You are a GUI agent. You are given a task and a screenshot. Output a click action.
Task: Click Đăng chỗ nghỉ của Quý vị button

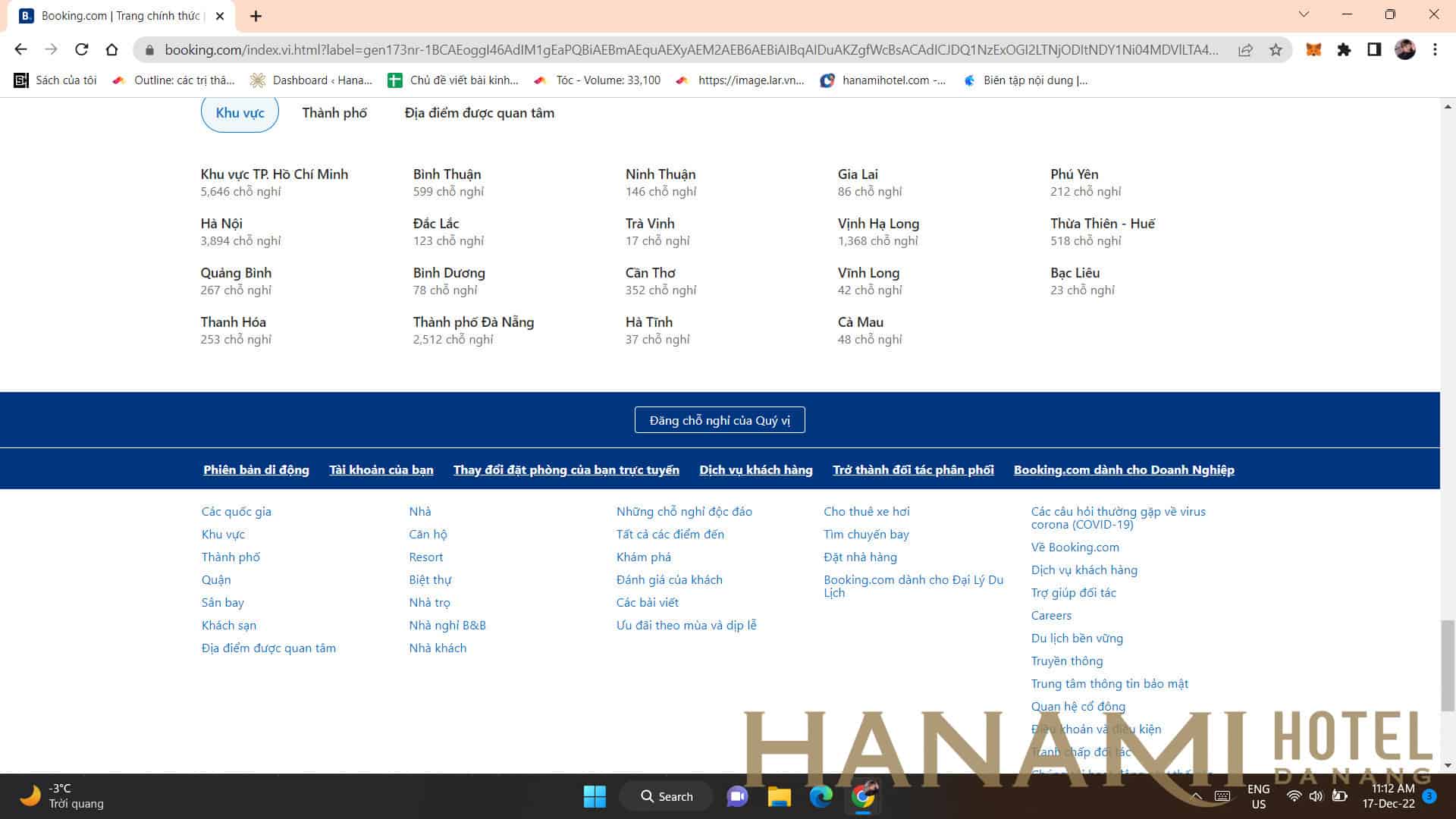pos(720,420)
